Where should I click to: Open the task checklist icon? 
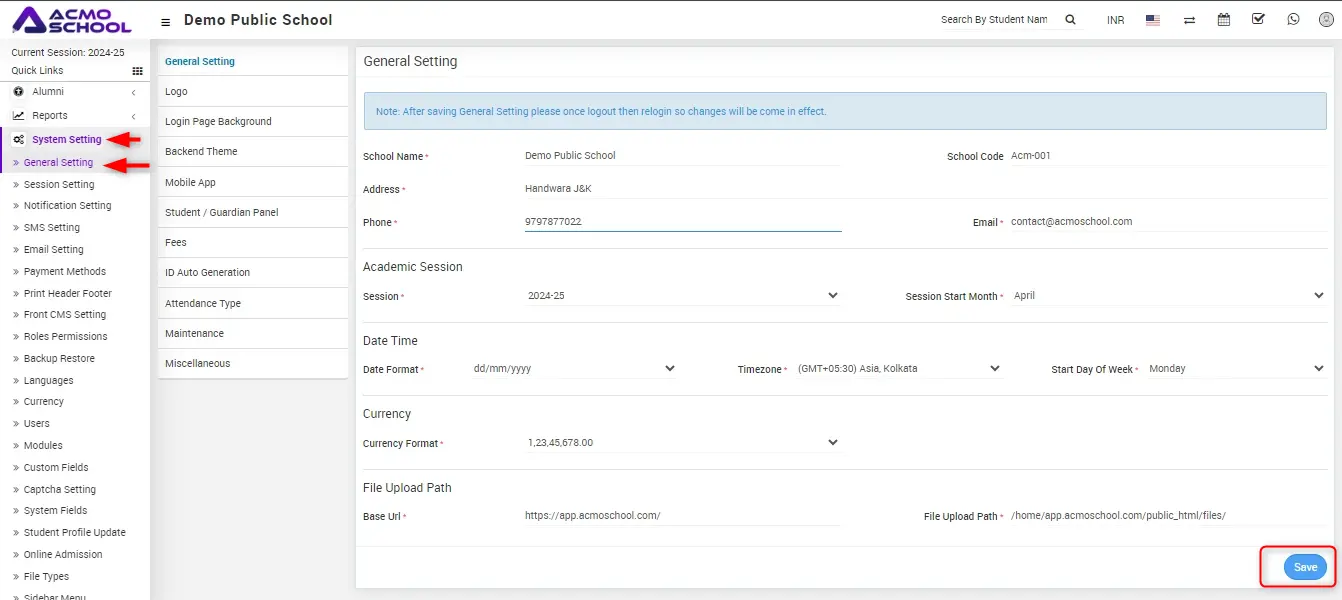coord(1258,20)
